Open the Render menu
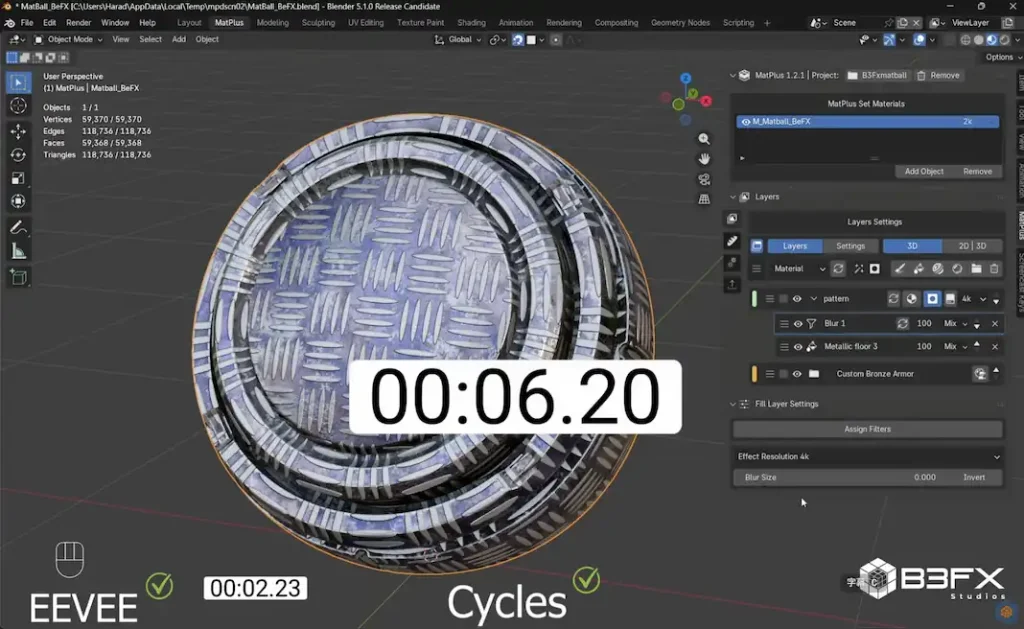Image resolution: width=1024 pixels, height=629 pixels. 78,22
